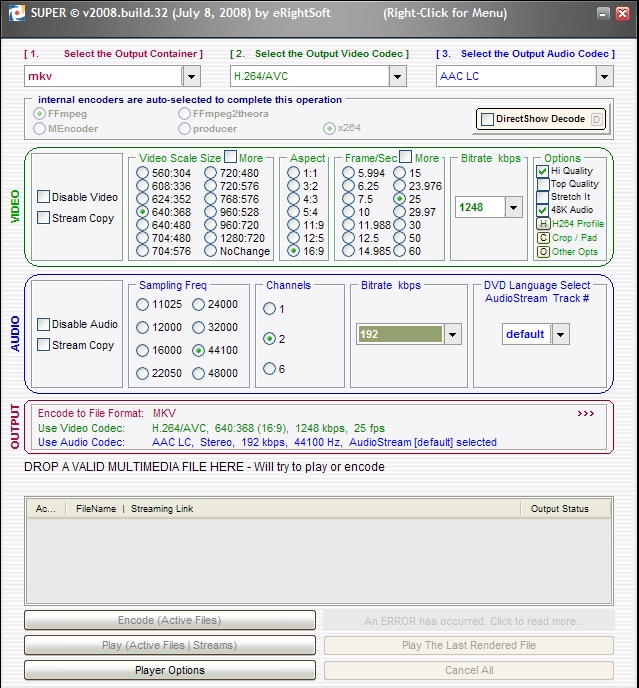Click Encode (Active Files) button
This screenshot has height=688, width=639.
pos(170,620)
